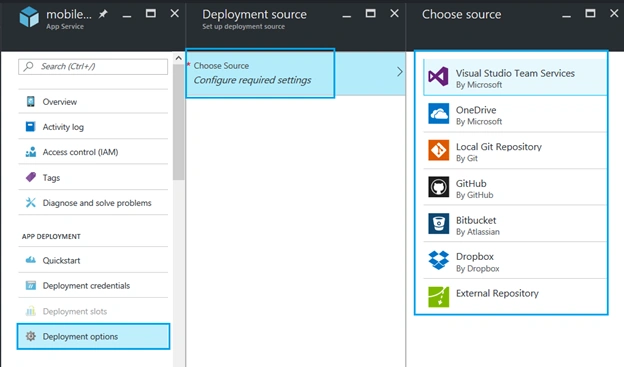This screenshot has width=624, height=367.
Task: Select Local Git Repository source
Action: (515, 151)
